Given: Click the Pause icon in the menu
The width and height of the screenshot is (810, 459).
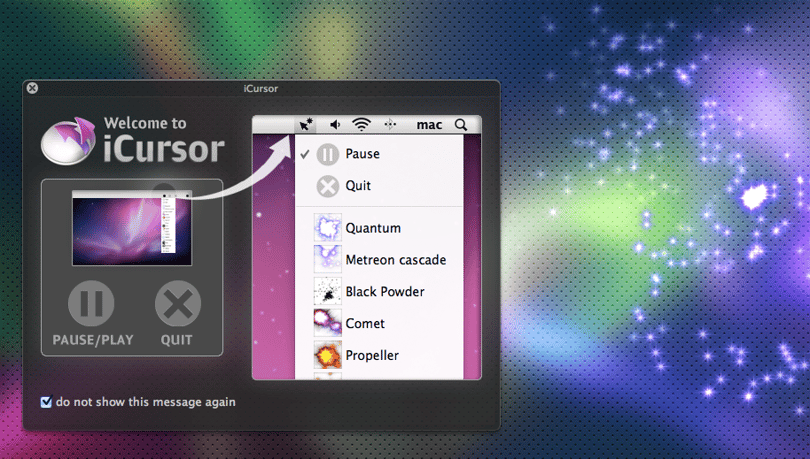Looking at the screenshot, I should point(328,154).
